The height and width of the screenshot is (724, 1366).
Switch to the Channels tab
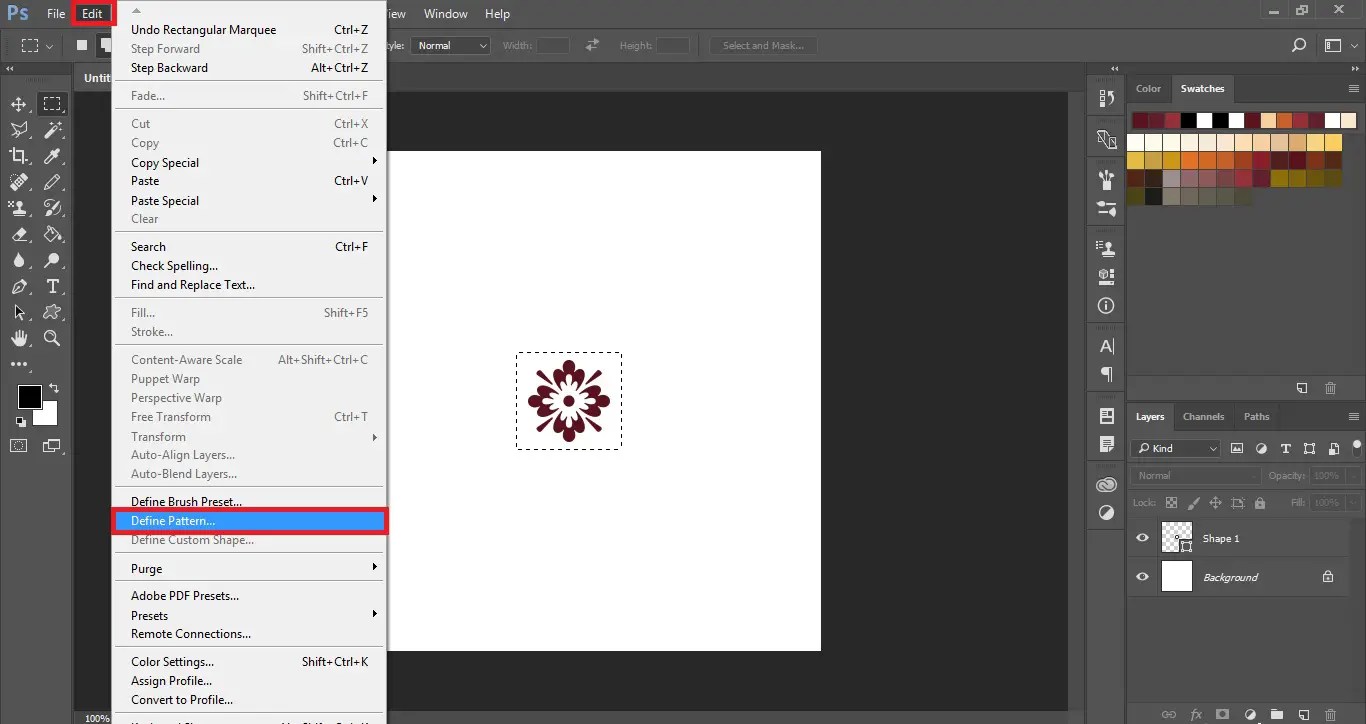(x=1203, y=417)
